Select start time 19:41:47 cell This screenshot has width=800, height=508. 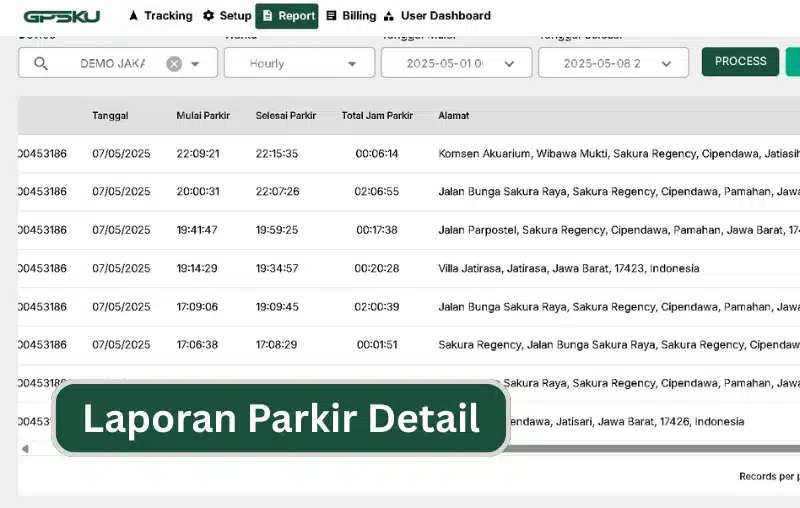tap(197, 230)
